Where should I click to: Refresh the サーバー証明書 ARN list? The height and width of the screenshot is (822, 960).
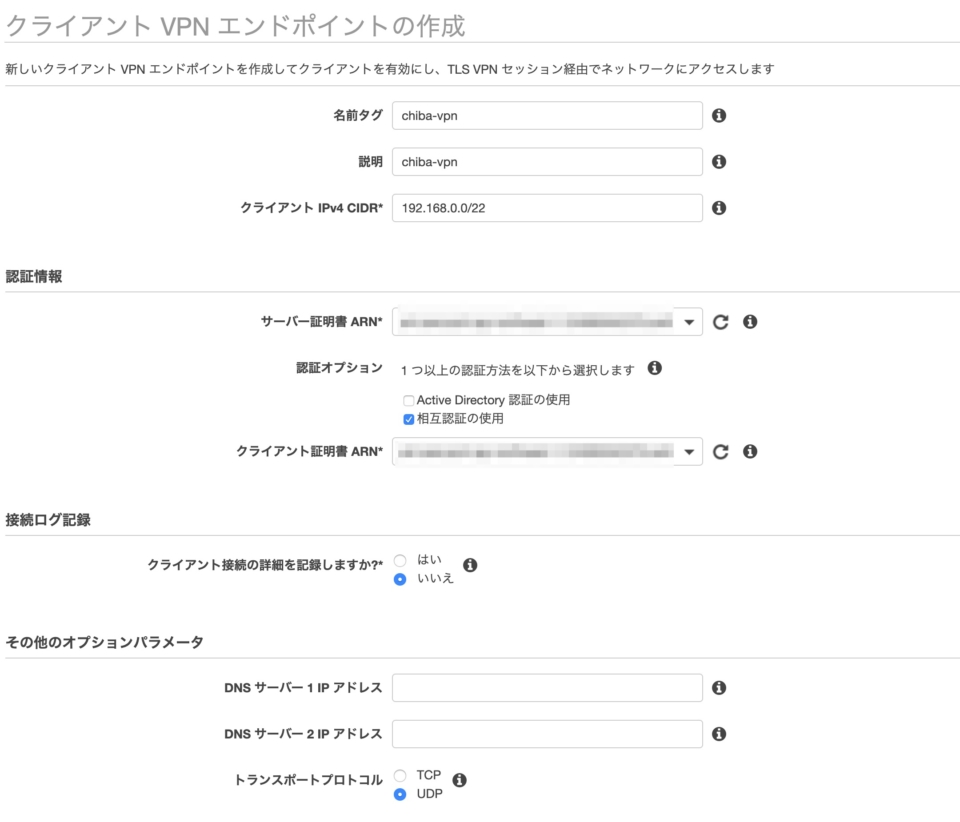pos(720,322)
